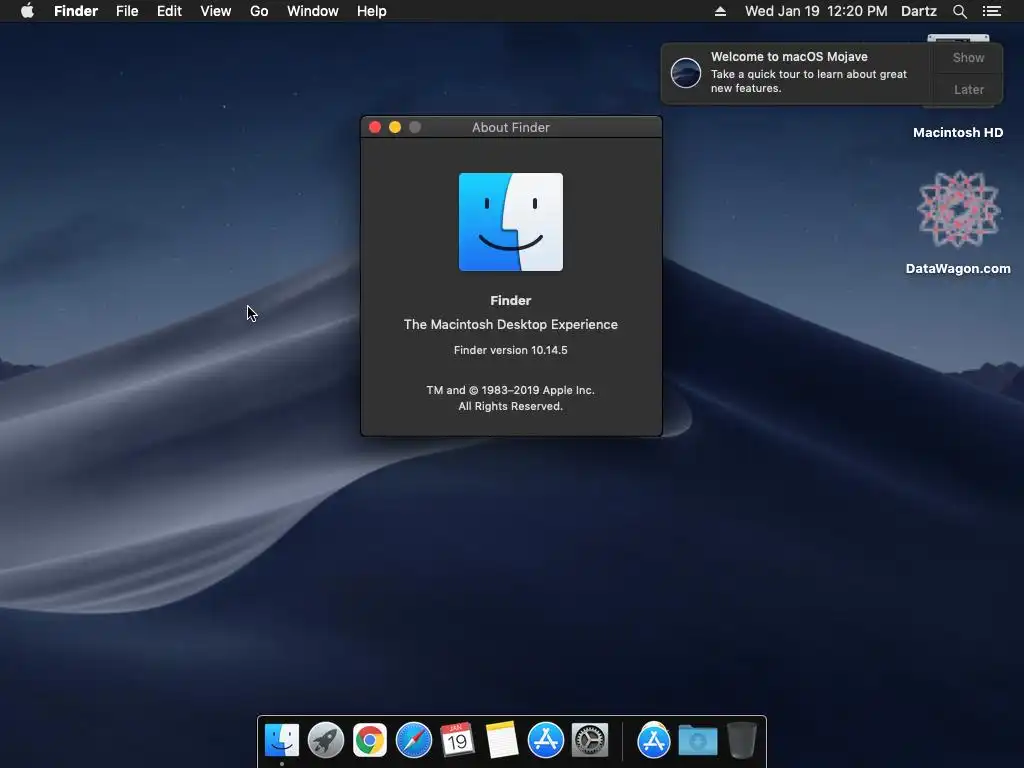Open Notification Center list icon

[x=991, y=11]
